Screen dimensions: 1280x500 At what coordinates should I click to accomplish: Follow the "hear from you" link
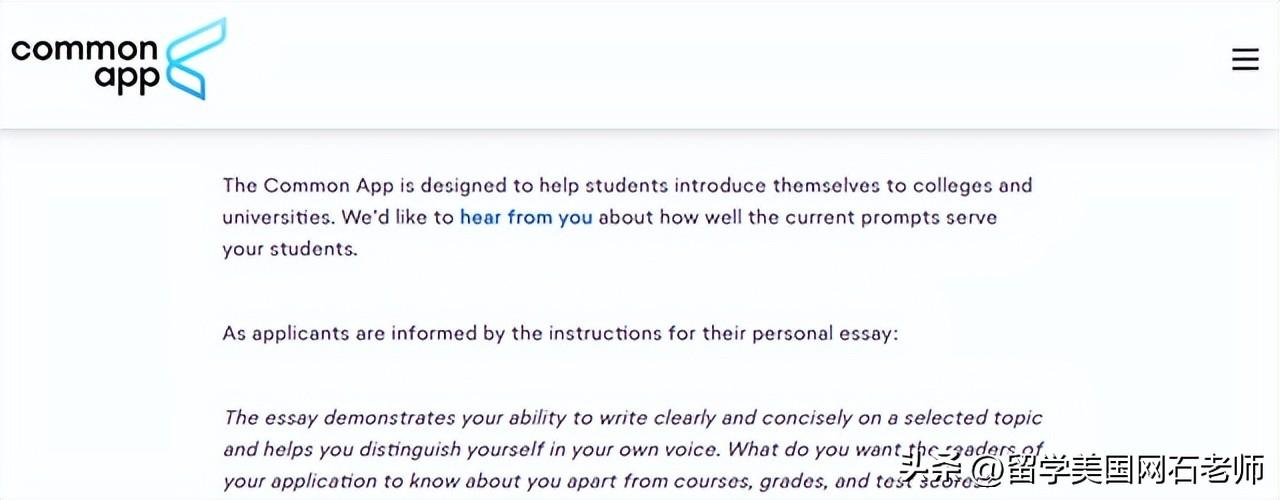pos(526,217)
